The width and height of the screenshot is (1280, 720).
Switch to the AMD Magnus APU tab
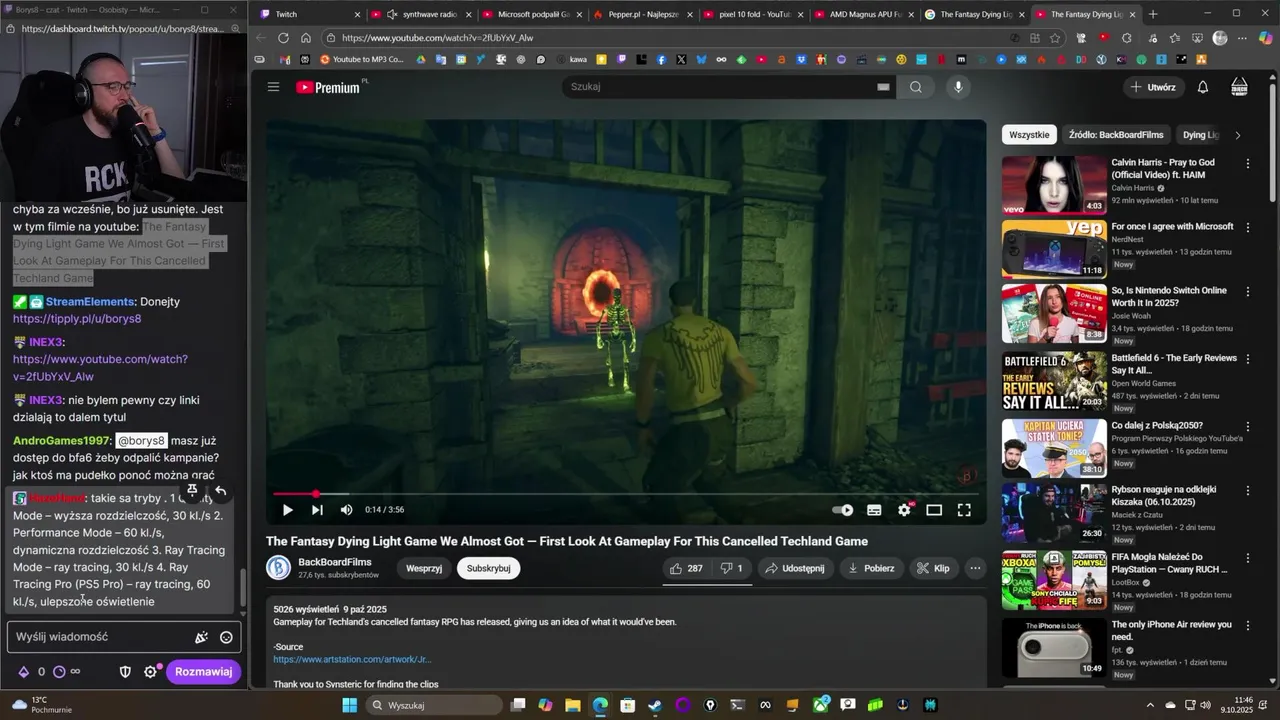point(864,14)
